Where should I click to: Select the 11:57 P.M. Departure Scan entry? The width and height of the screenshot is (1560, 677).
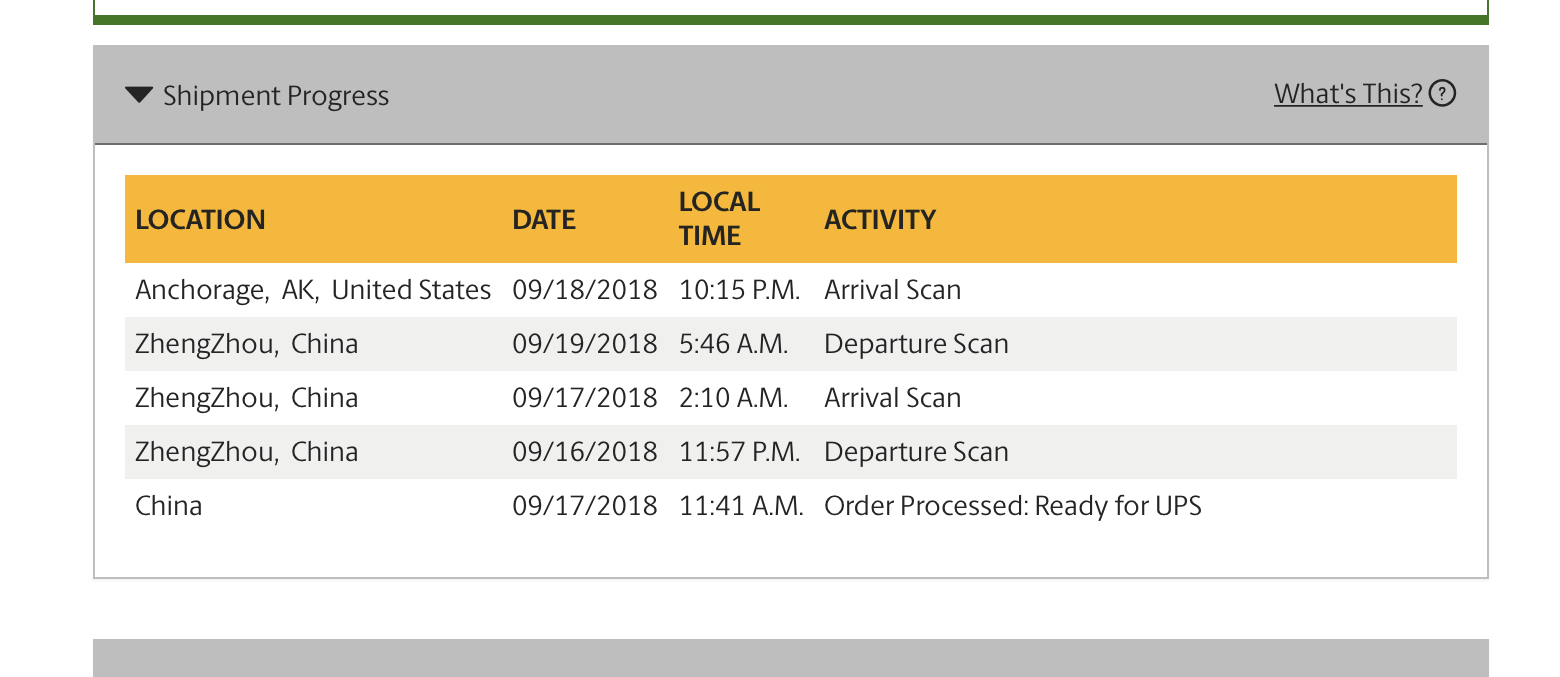pyautogui.click(x=790, y=452)
